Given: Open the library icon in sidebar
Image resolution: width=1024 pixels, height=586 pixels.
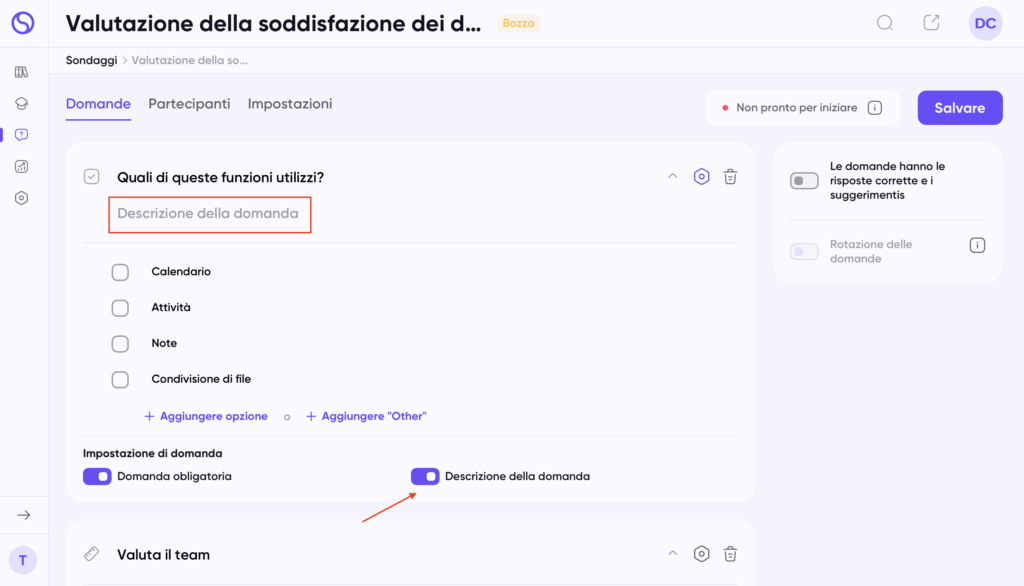Looking at the screenshot, I should point(22,72).
